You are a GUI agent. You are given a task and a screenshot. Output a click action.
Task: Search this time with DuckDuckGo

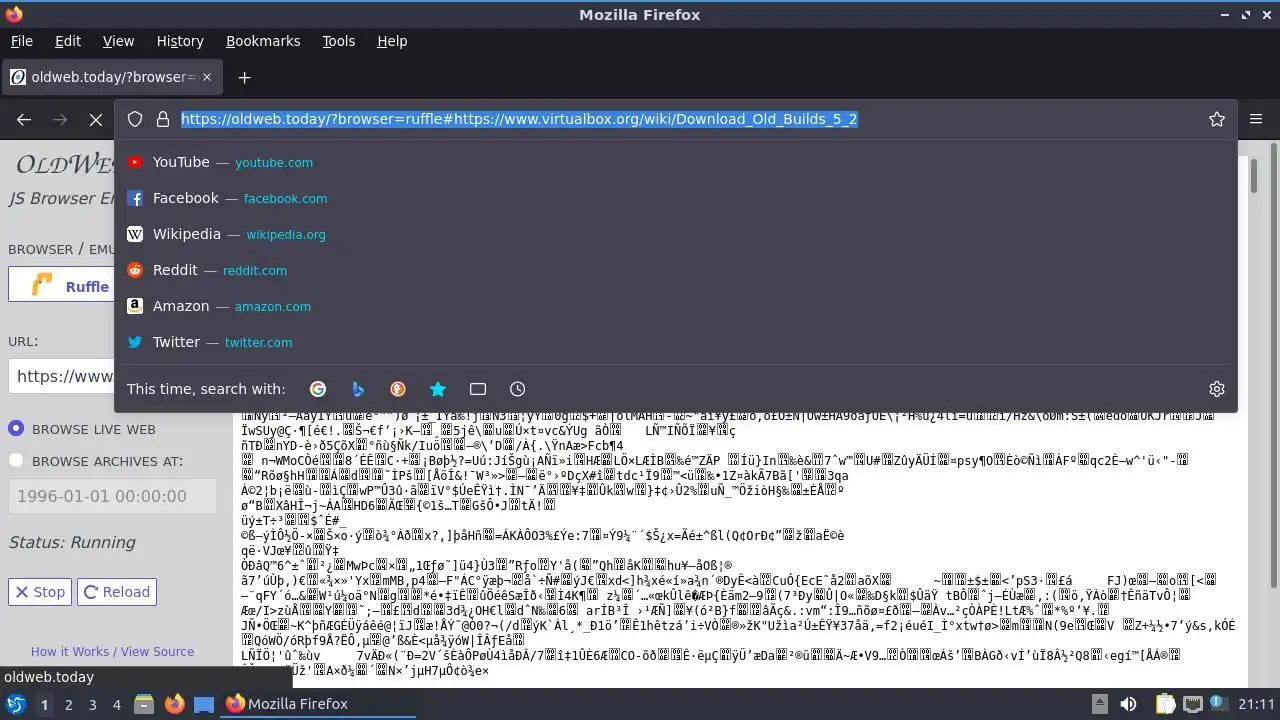tap(398, 389)
